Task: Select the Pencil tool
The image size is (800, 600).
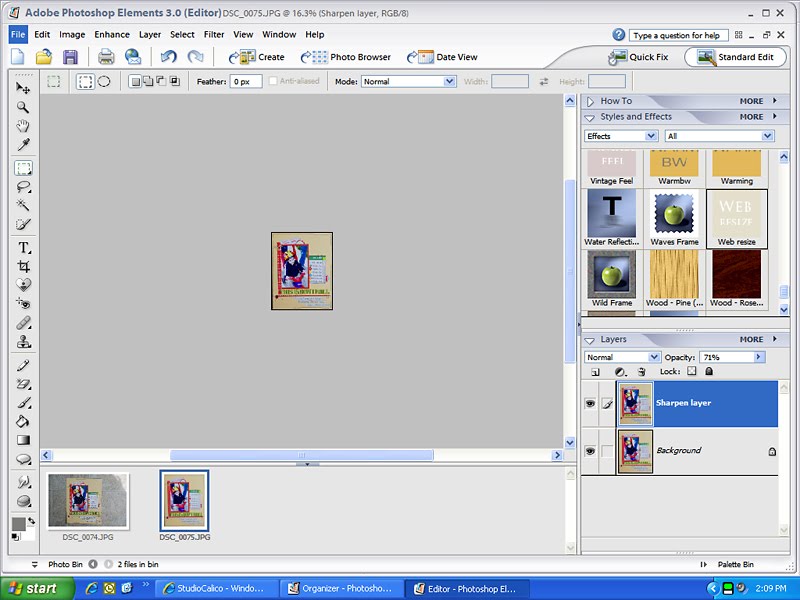Action: tap(23, 365)
